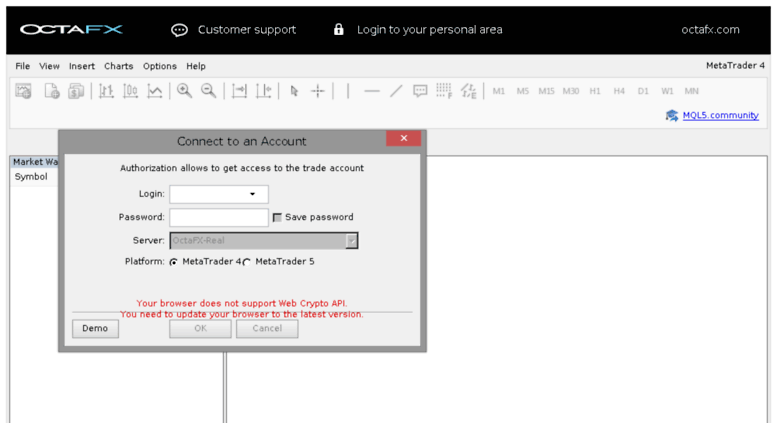This screenshot has width=777, height=423.
Task: Click the zoom in magnifier icon
Action: (x=184, y=91)
